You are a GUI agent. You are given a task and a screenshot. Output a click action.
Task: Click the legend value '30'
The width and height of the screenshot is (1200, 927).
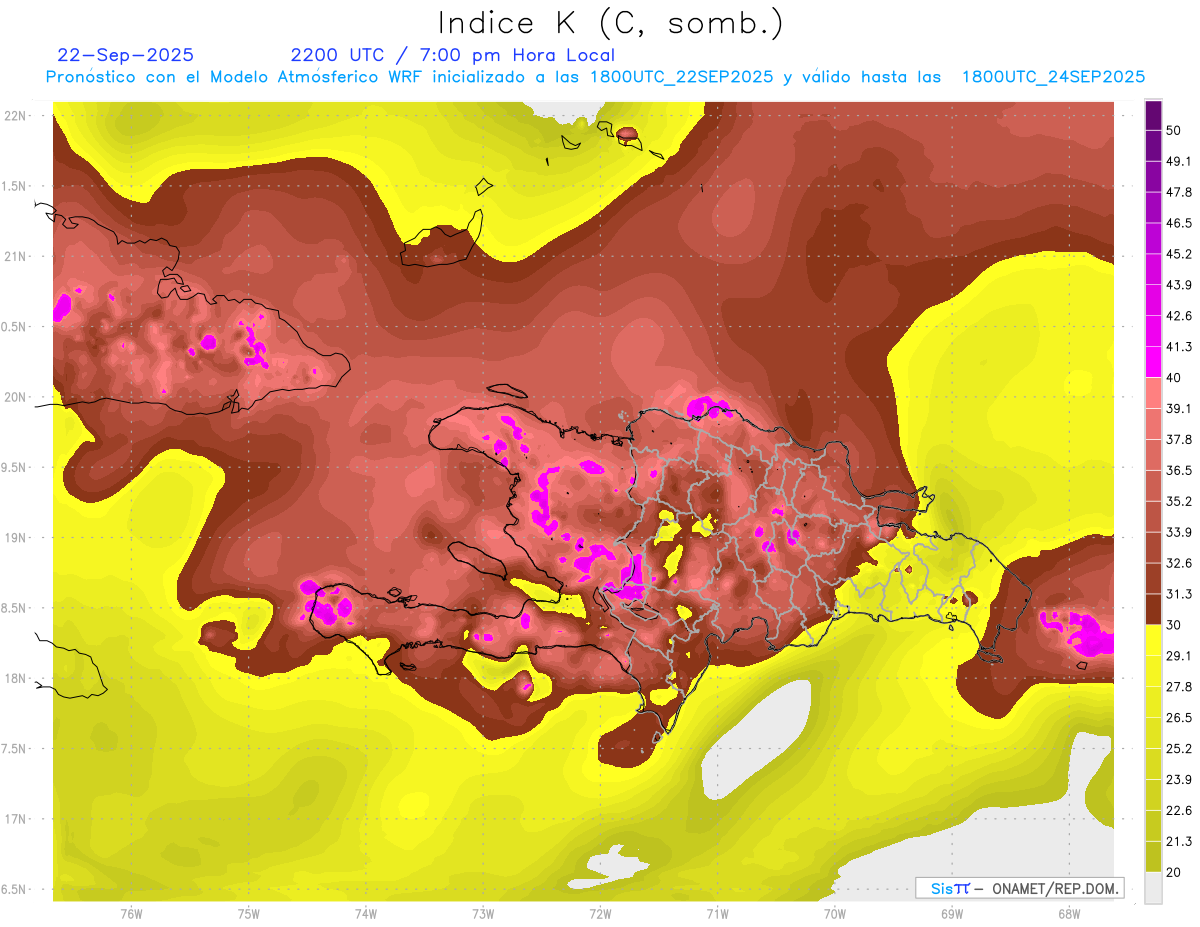point(1174,625)
